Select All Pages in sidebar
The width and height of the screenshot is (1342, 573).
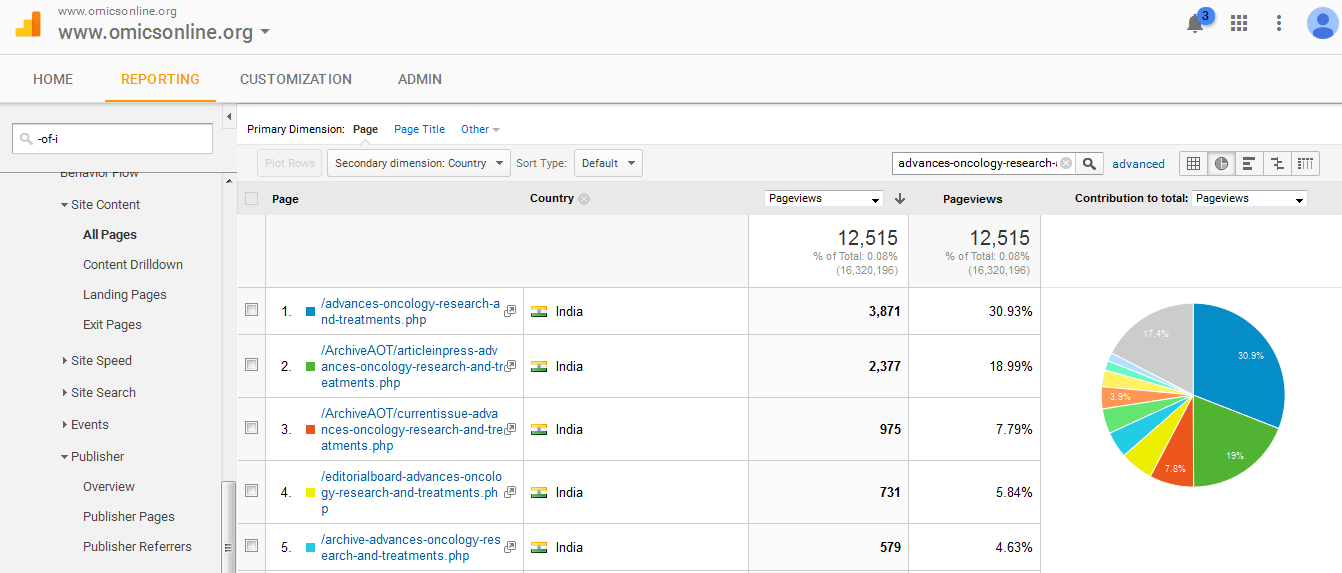coord(110,234)
